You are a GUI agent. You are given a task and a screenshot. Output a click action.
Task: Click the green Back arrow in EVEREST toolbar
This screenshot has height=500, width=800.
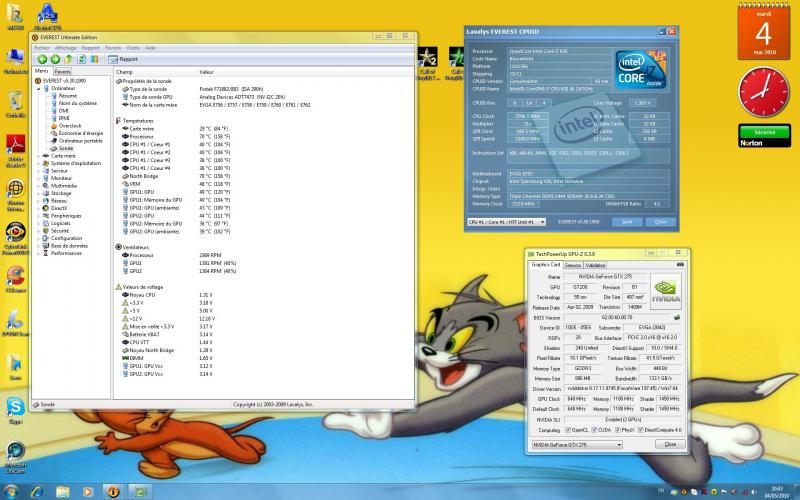[x=42, y=59]
